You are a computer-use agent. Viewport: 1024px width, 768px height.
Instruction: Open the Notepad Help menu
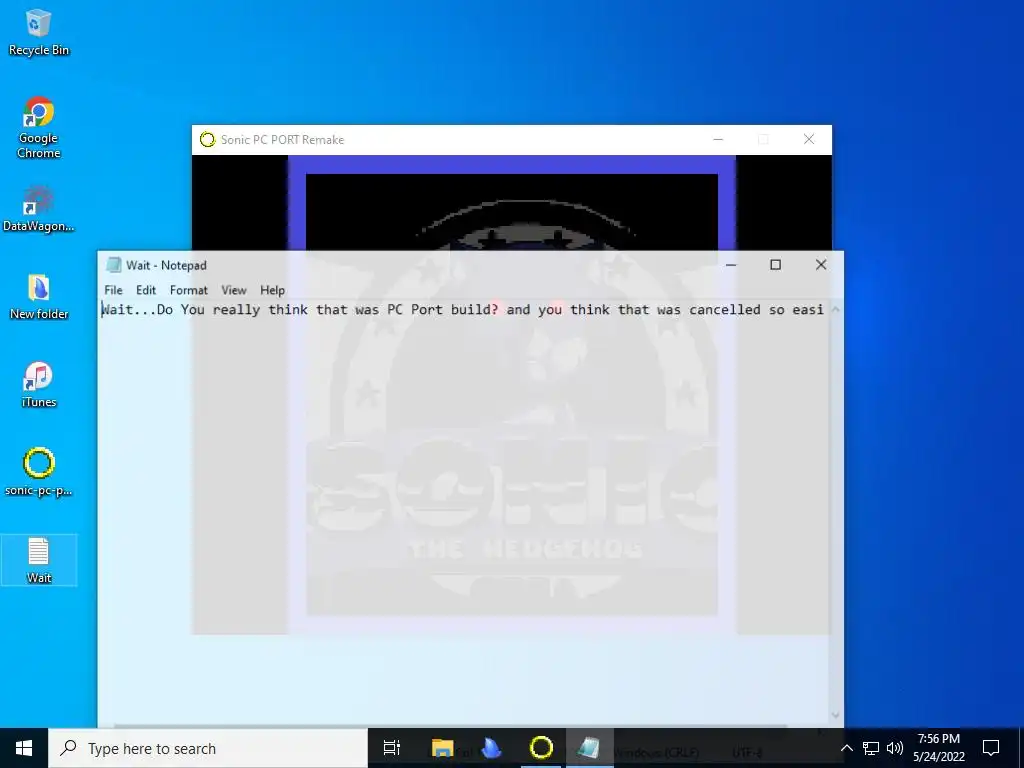pyautogui.click(x=272, y=290)
